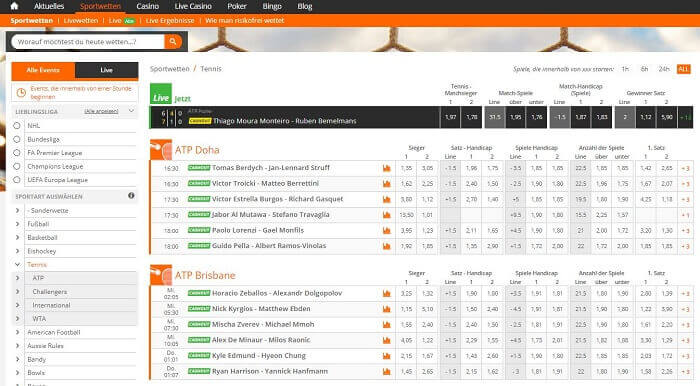Screen dimensions: 700x386
Task: Open the Horacio Zeballos - Alexandr Dolgopolov match
Action: pyautogui.click(x=277, y=293)
